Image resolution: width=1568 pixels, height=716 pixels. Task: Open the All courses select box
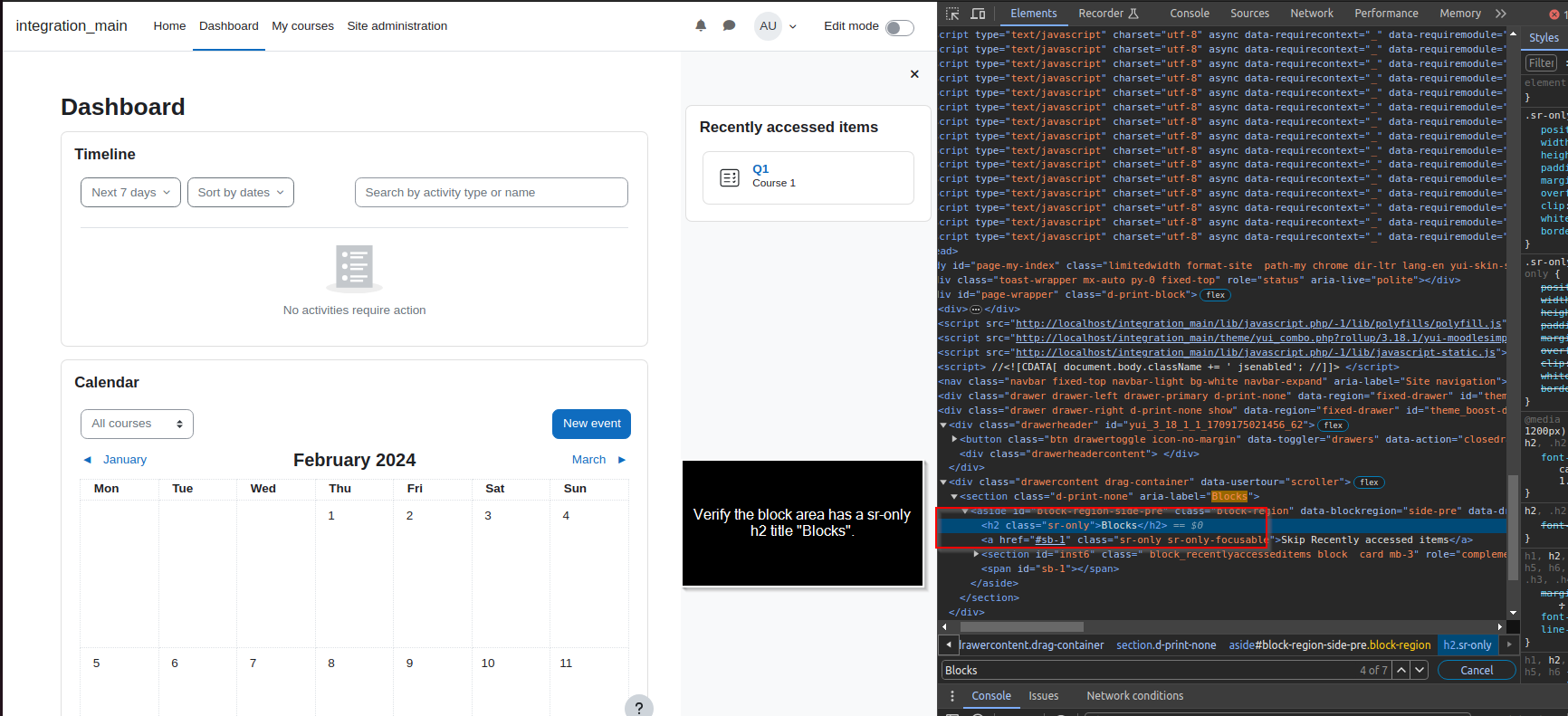[137, 424]
